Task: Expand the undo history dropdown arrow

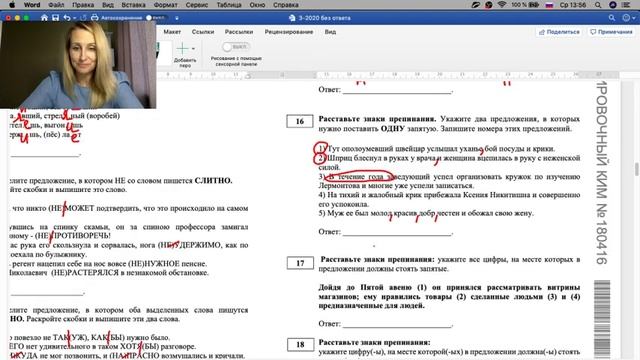Action: (x=74, y=18)
